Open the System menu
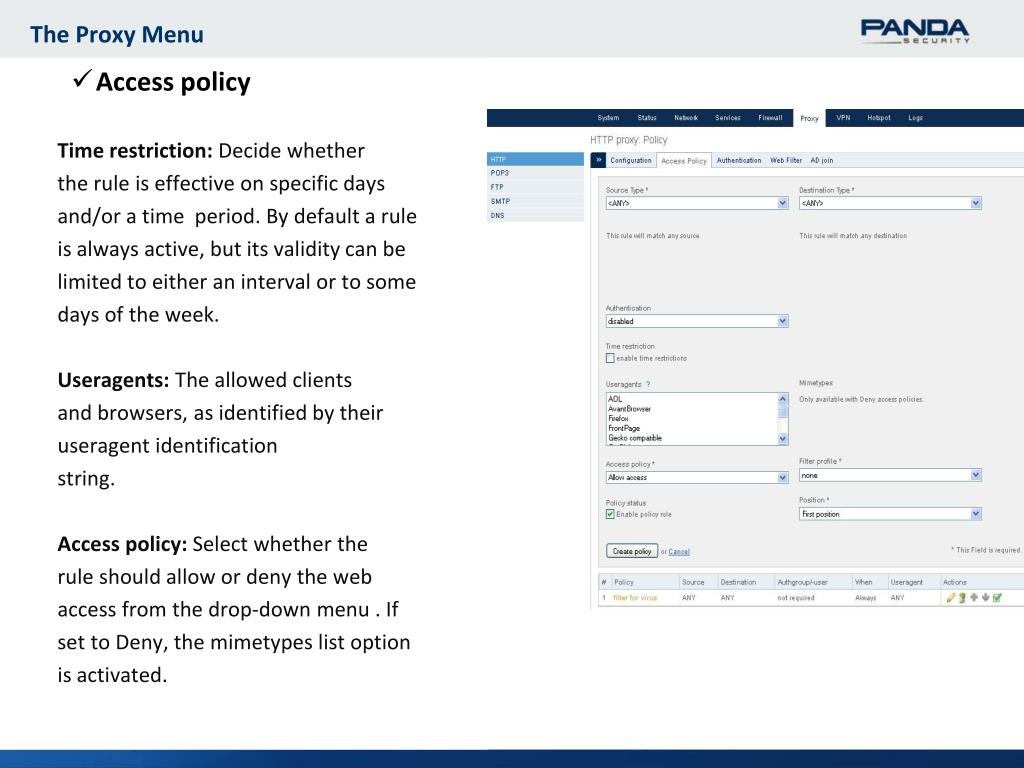The width and height of the screenshot is (1024, 768). [x=608, y=118]
